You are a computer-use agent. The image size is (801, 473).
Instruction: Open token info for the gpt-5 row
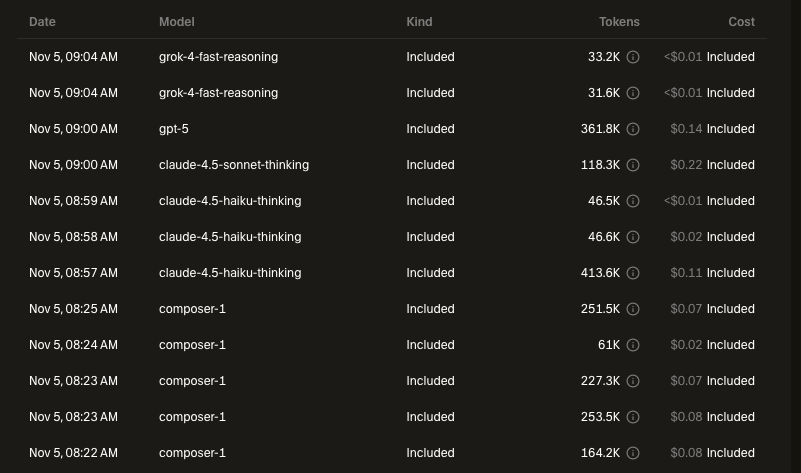click(x=633, y=129)
